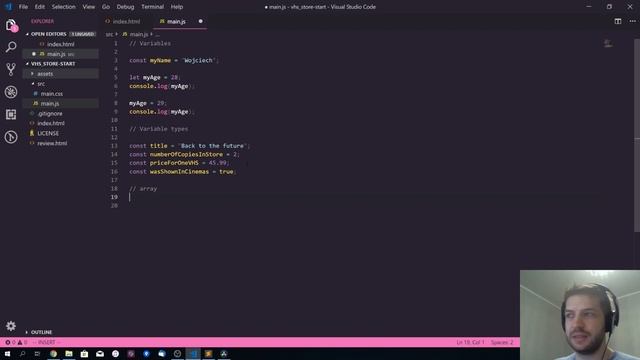Open the Explorer view in the activity bar
640x360 pixels.
(x=11, y=25)
